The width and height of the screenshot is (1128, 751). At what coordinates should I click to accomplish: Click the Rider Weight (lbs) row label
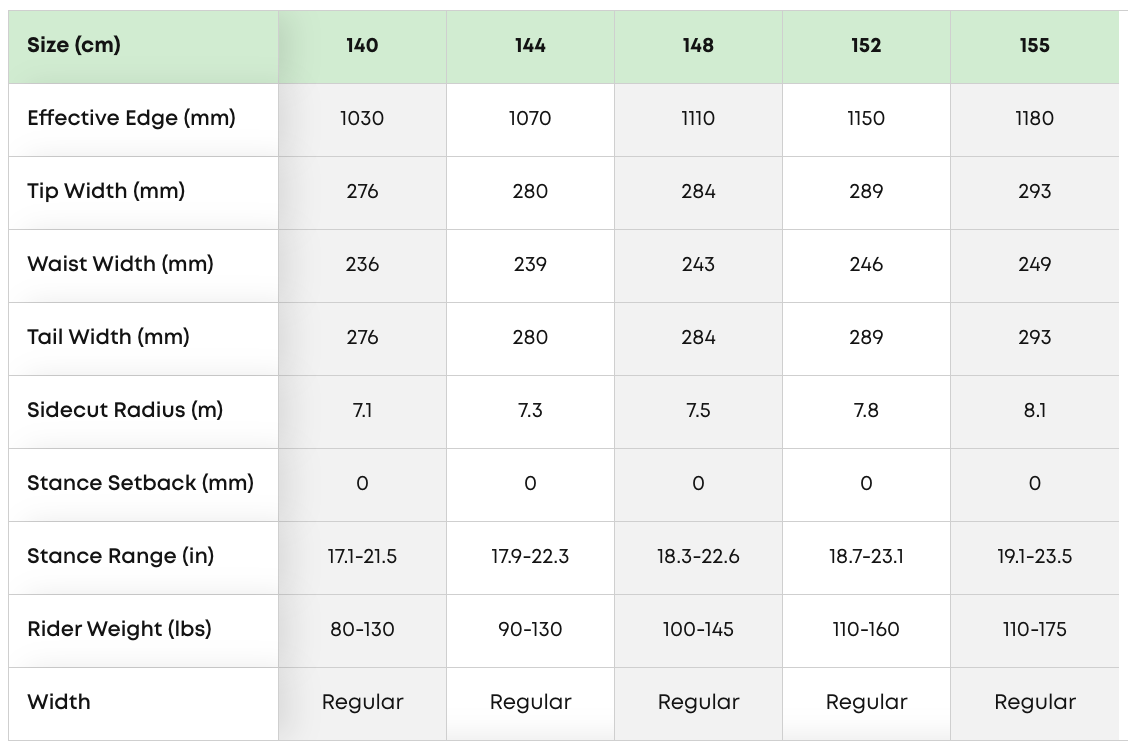point(119,630)
